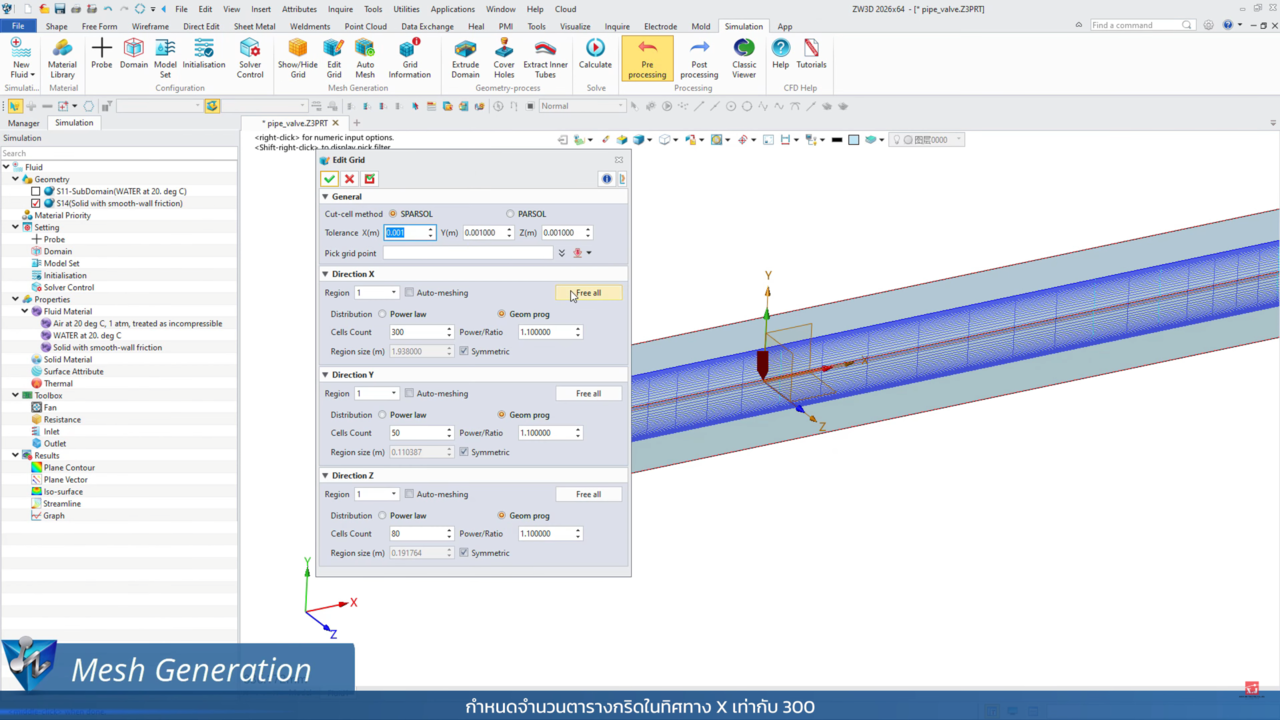
Task: Collapse the Direction Y section
Action: point(325,375)
